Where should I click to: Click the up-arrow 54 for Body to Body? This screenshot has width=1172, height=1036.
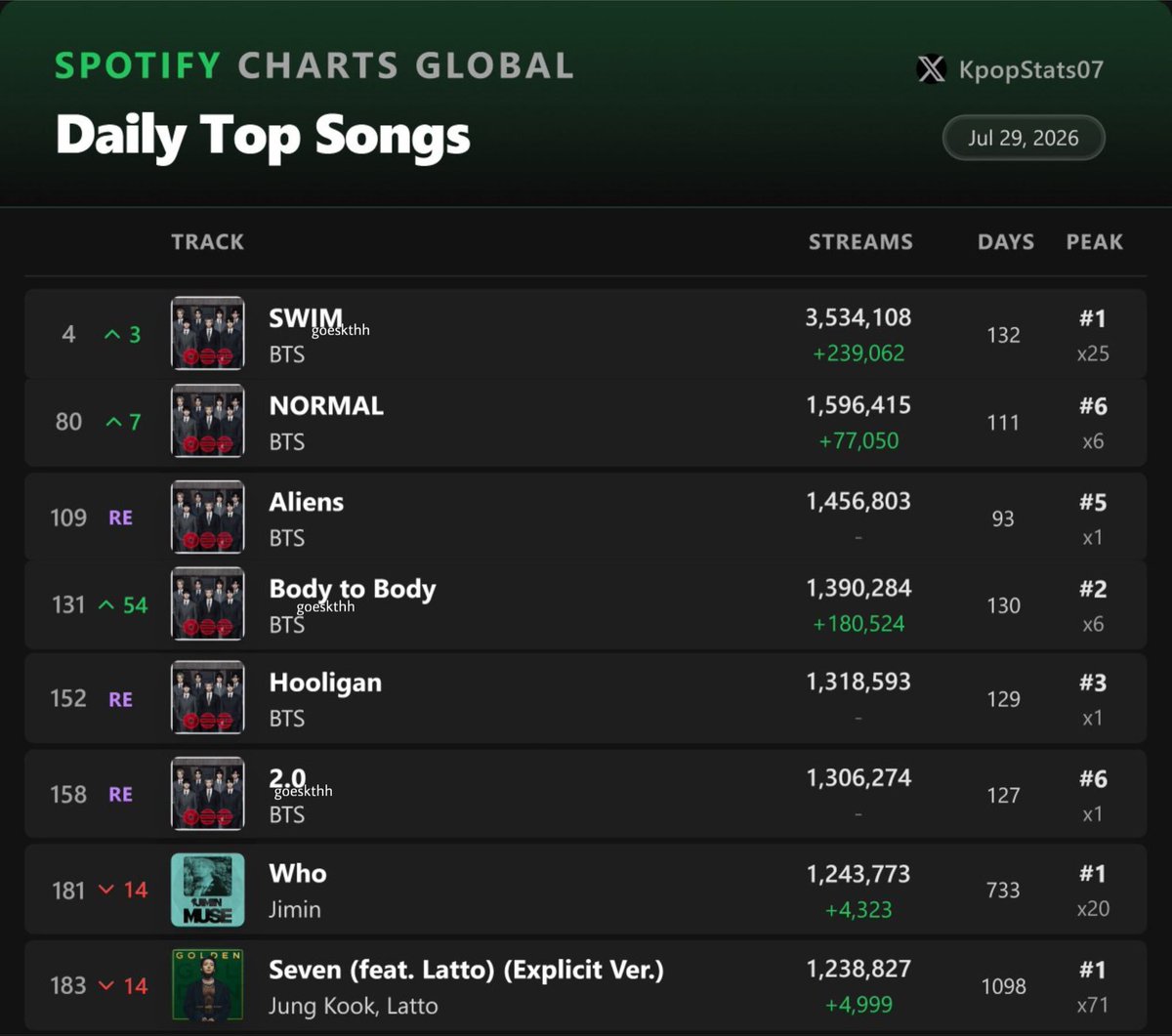[122, 605]
